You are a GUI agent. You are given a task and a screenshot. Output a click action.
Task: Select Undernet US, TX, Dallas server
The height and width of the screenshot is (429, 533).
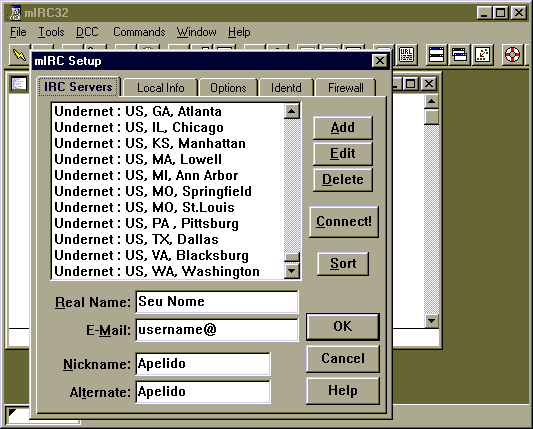click(x=168, y=239)
